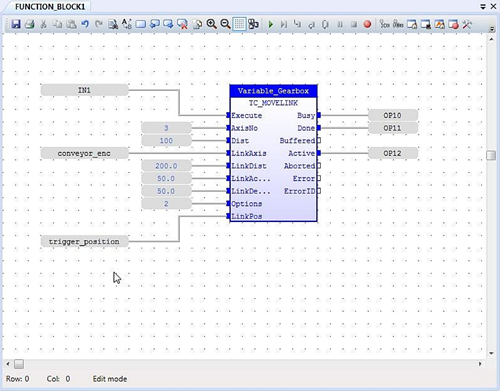
Task: Click the Aborted output pin
Action: [319, 166]
